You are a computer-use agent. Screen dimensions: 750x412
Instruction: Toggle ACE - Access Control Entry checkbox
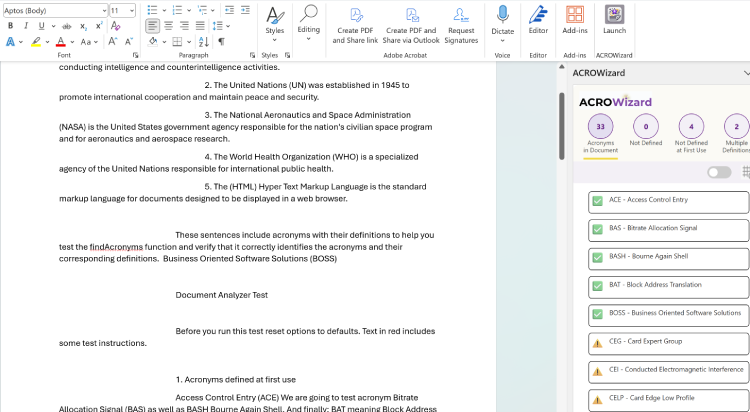click(597, 201)
